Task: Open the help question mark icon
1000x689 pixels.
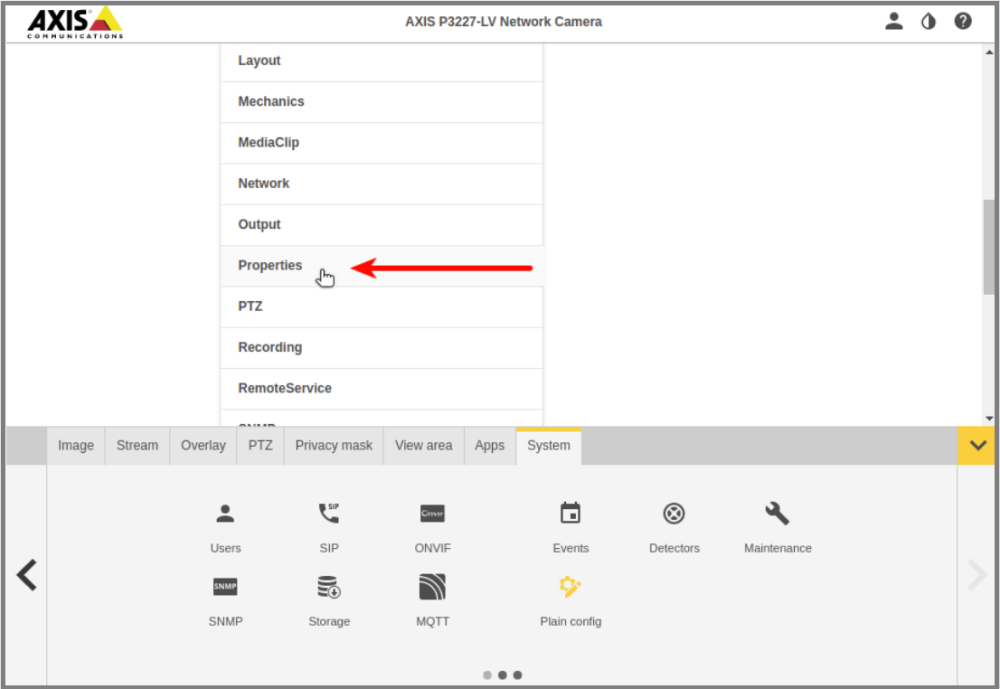Action: (963, 21)
